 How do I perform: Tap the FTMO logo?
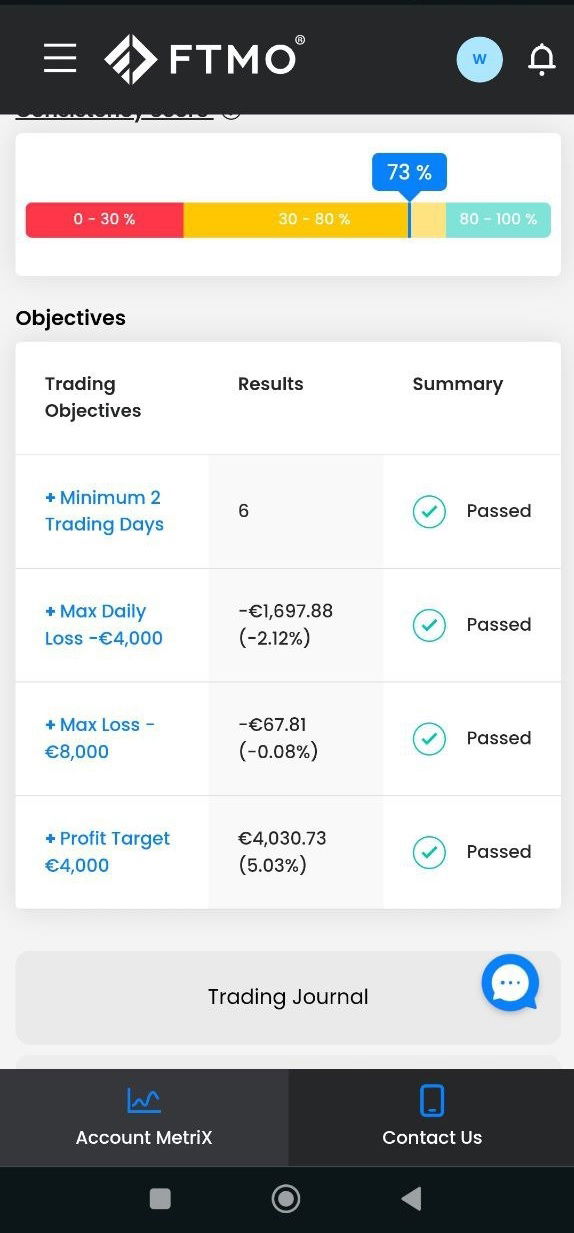[204, 59]
